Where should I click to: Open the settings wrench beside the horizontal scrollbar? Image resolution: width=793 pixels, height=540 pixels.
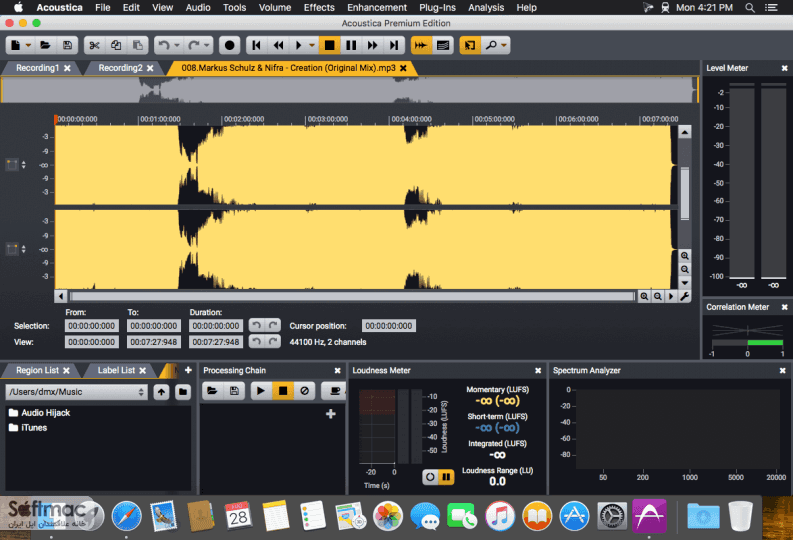point(685,297)
